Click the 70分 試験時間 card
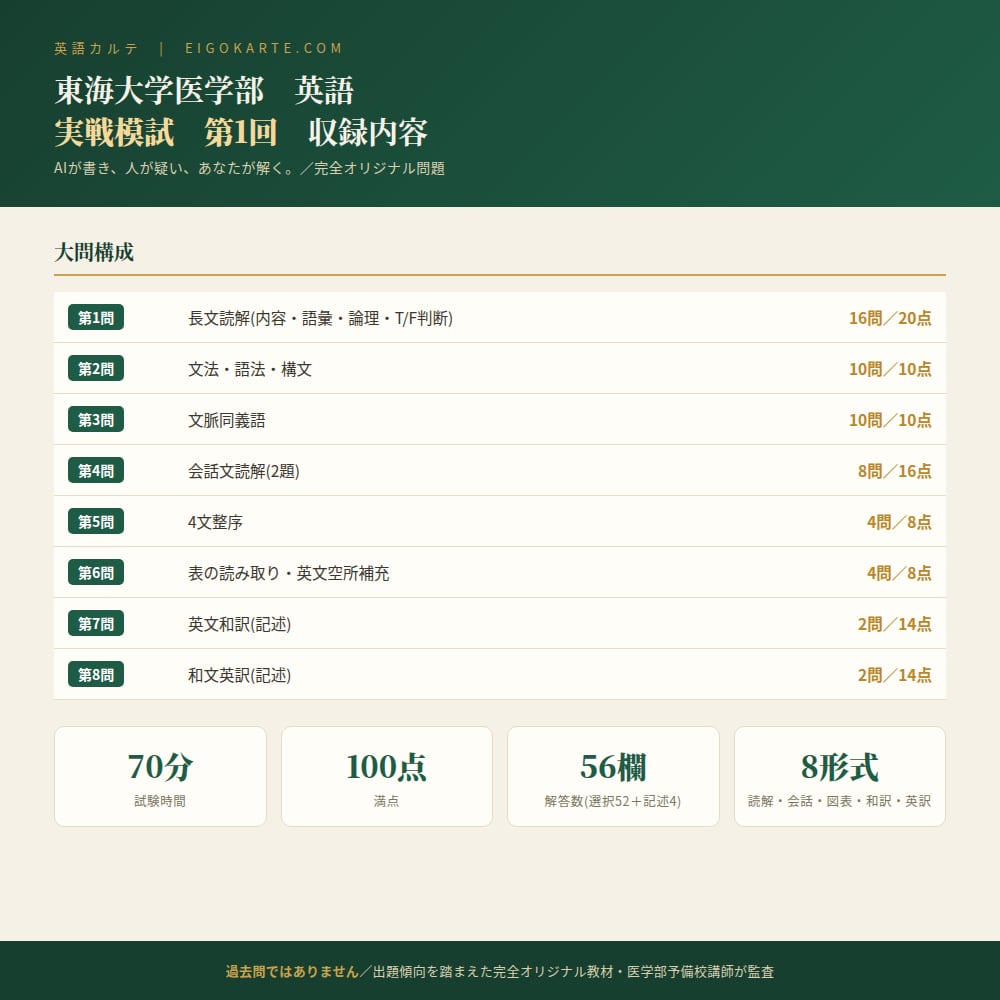Screen dimensions: 1000x1000 [x=160, y=776]
